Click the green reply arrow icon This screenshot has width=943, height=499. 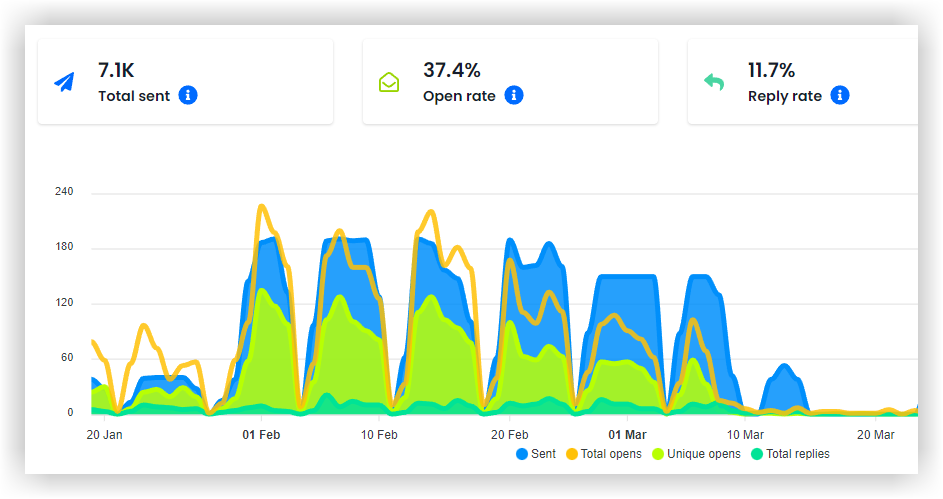[714, 82]
